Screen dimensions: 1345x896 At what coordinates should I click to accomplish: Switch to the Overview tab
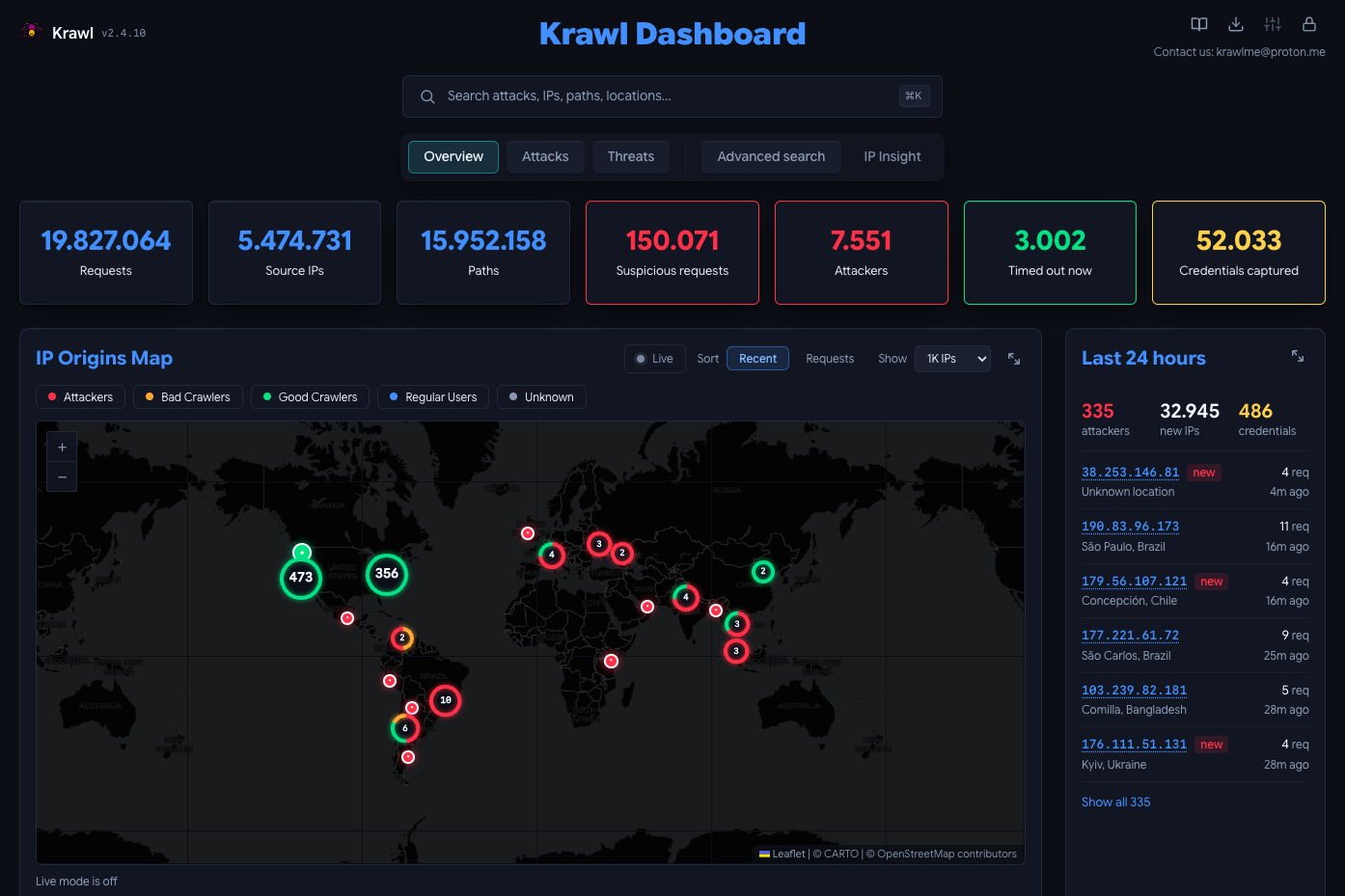(x=453, y=157)
